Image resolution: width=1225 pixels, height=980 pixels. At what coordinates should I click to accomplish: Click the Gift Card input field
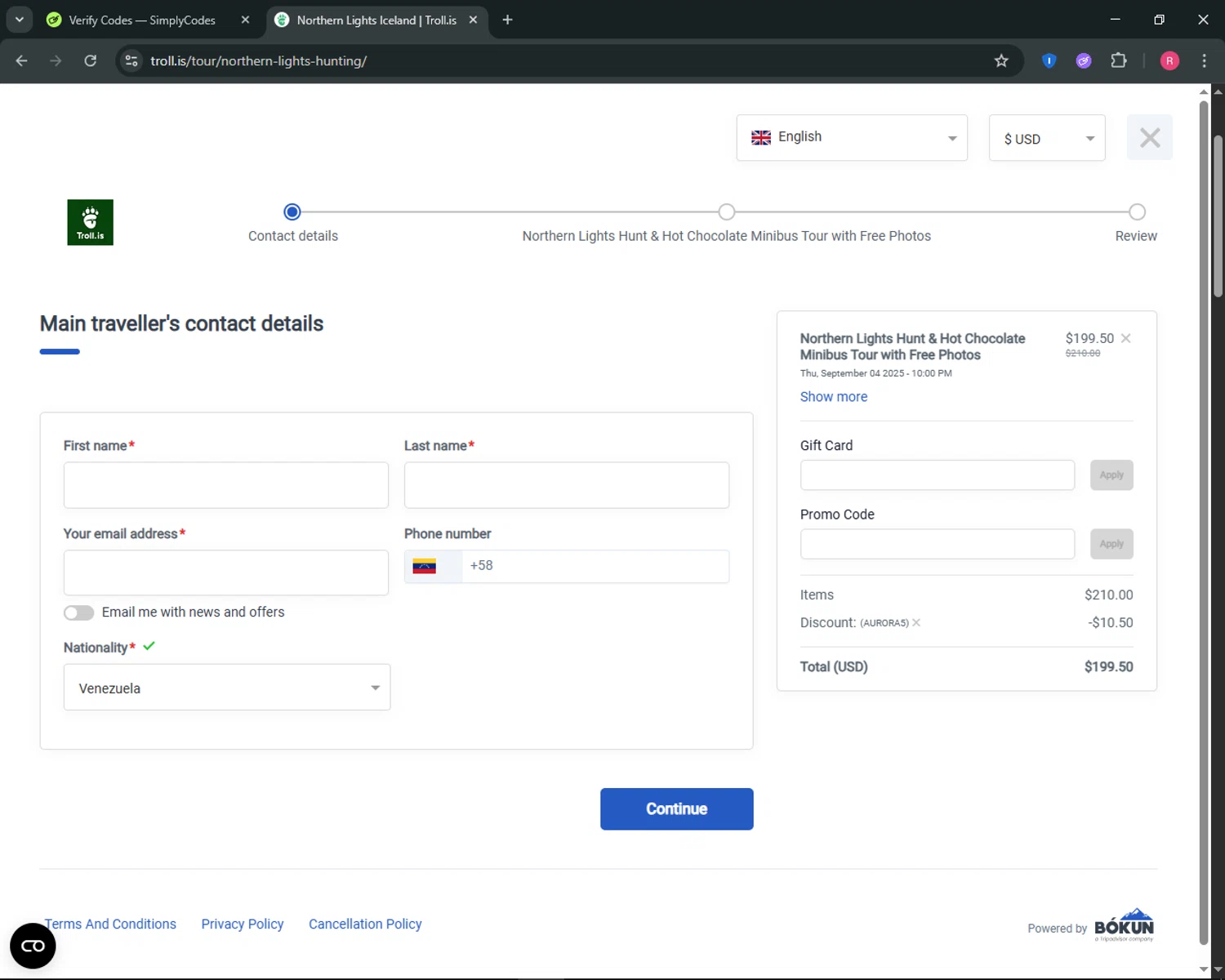(938, 475)
